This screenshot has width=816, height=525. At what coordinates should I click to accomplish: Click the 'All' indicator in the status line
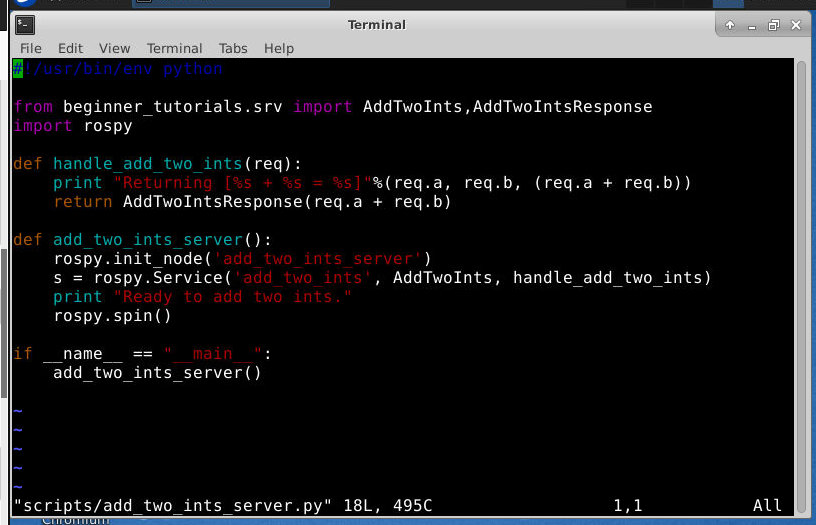point(767,505)
